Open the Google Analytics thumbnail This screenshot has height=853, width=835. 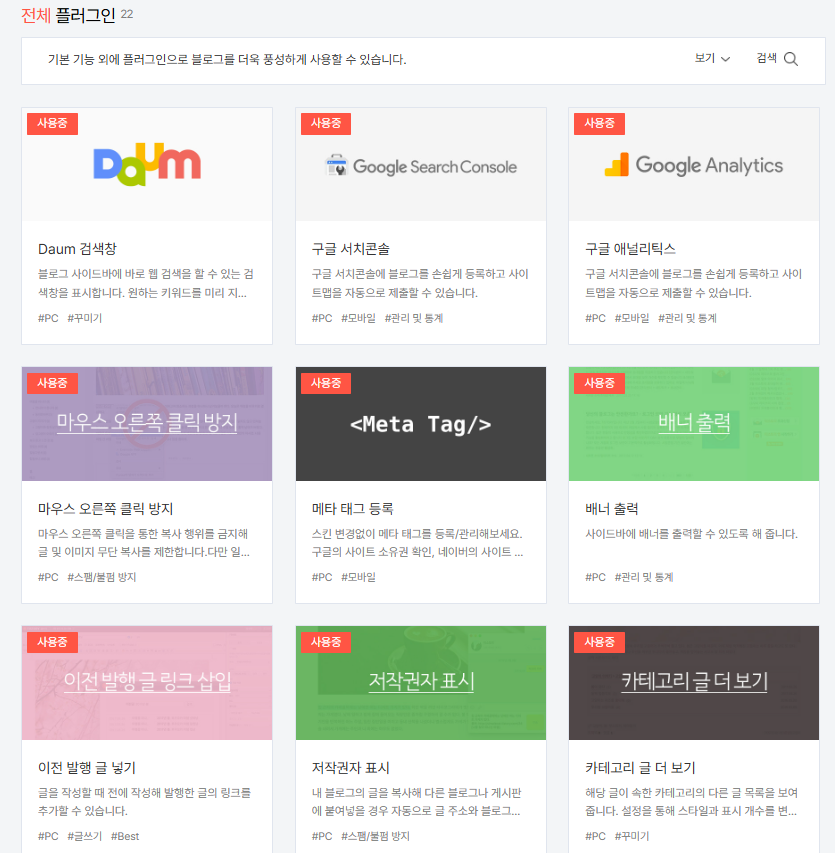pos(694,164)
